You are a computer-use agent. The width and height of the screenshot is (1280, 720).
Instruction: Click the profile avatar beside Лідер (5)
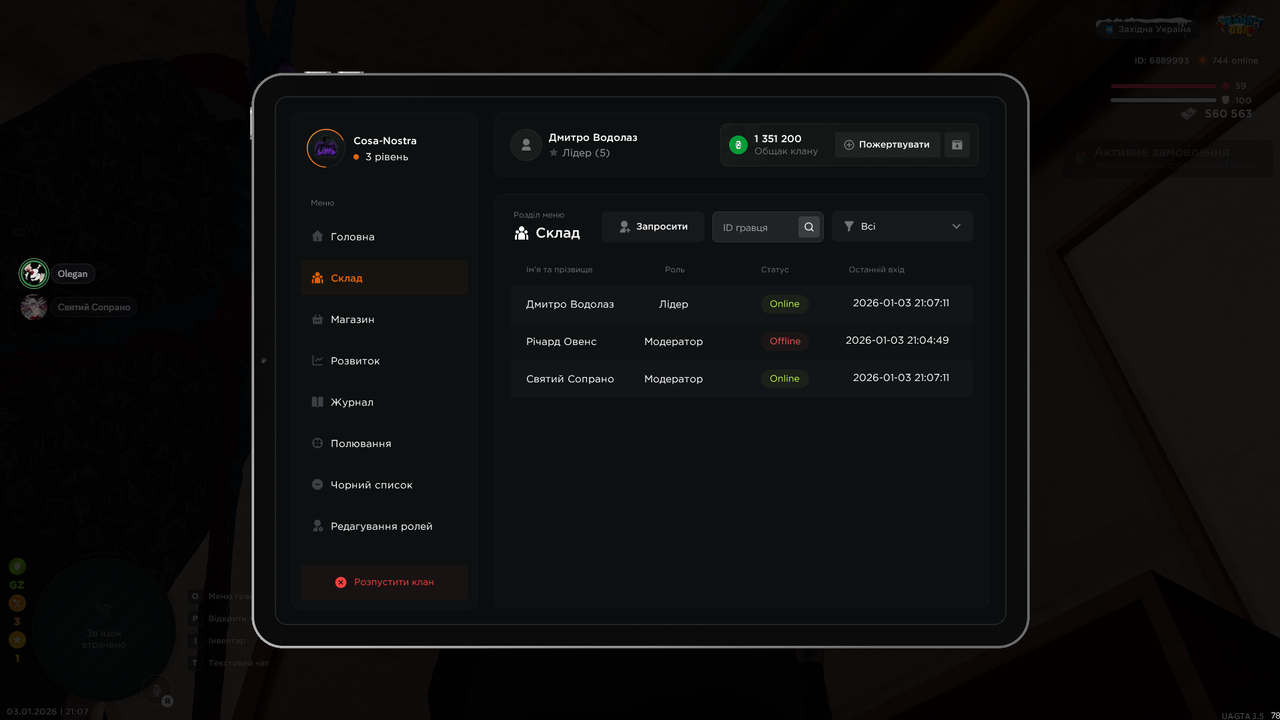coord(526,145)
